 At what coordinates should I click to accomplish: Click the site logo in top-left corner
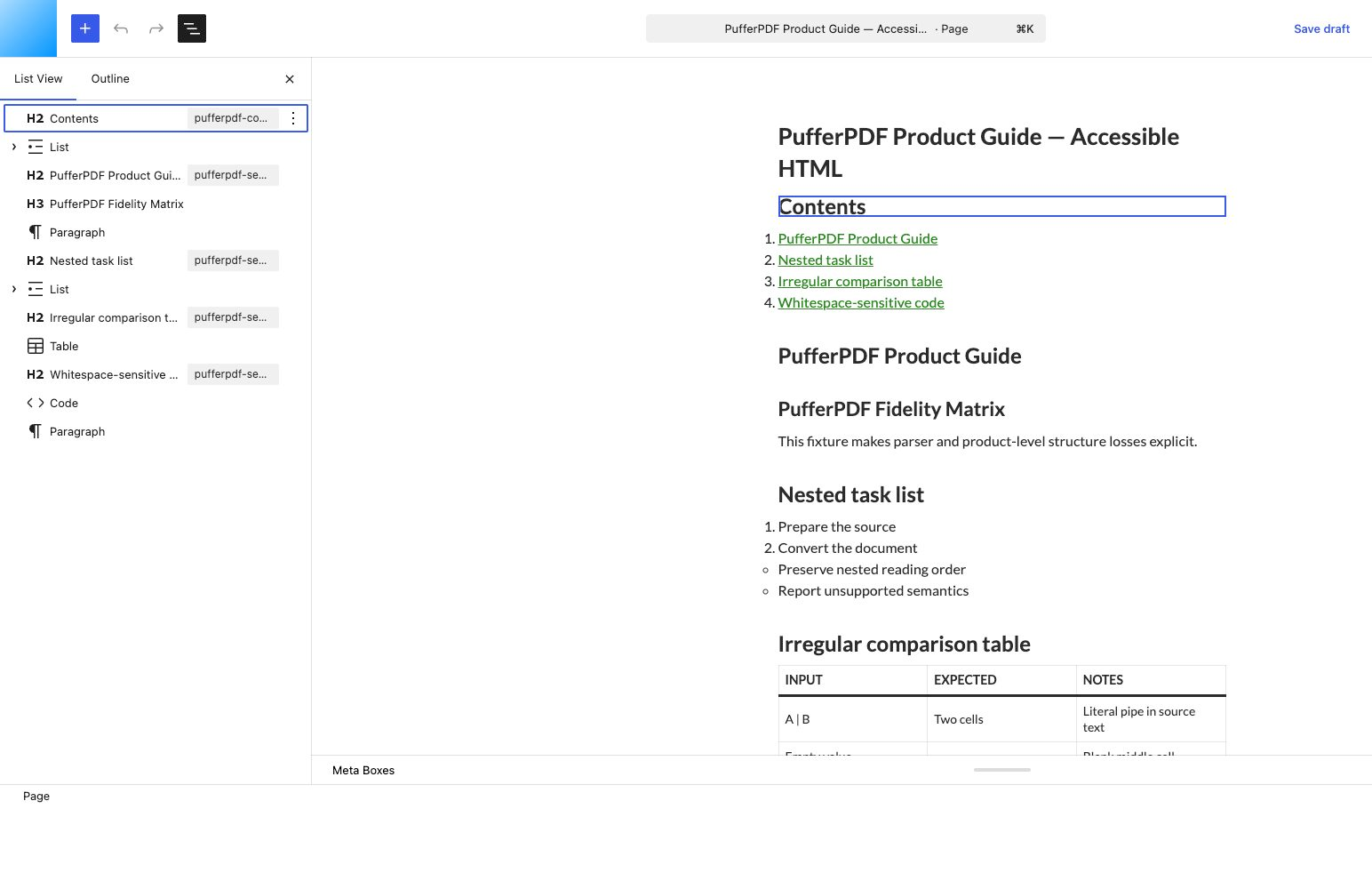point(28,28)
